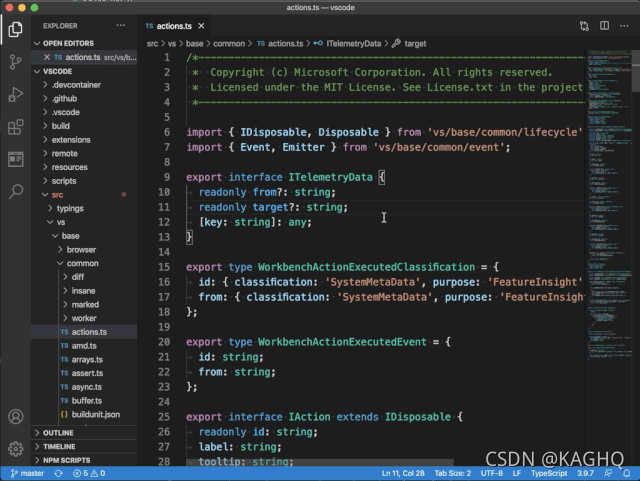This screenshot has height=481, width=640.
Task: Open changes compare icon in editor toolbar
Action: click(x=584, y=26)
